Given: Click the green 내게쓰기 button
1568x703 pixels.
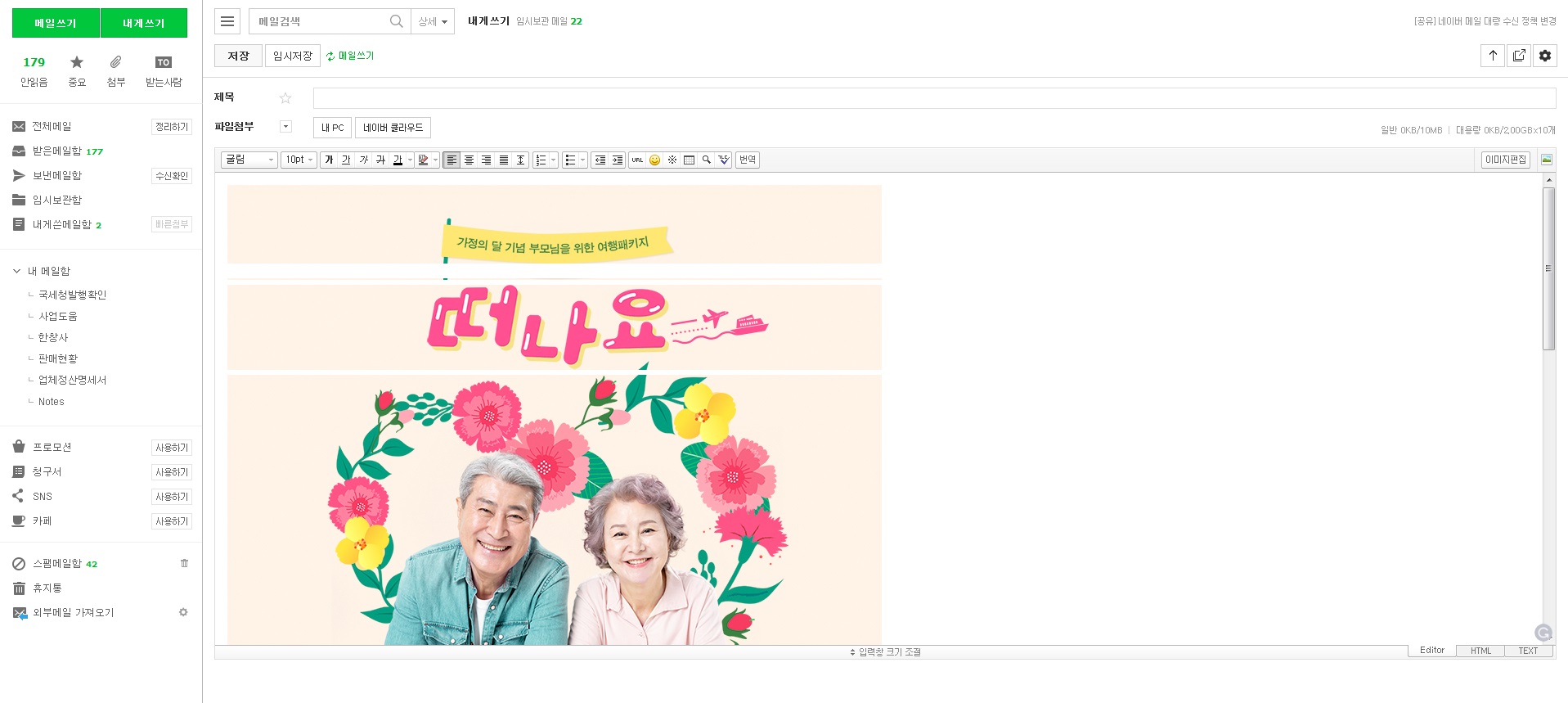Looking at the screenshot, I should click(144, 23).
